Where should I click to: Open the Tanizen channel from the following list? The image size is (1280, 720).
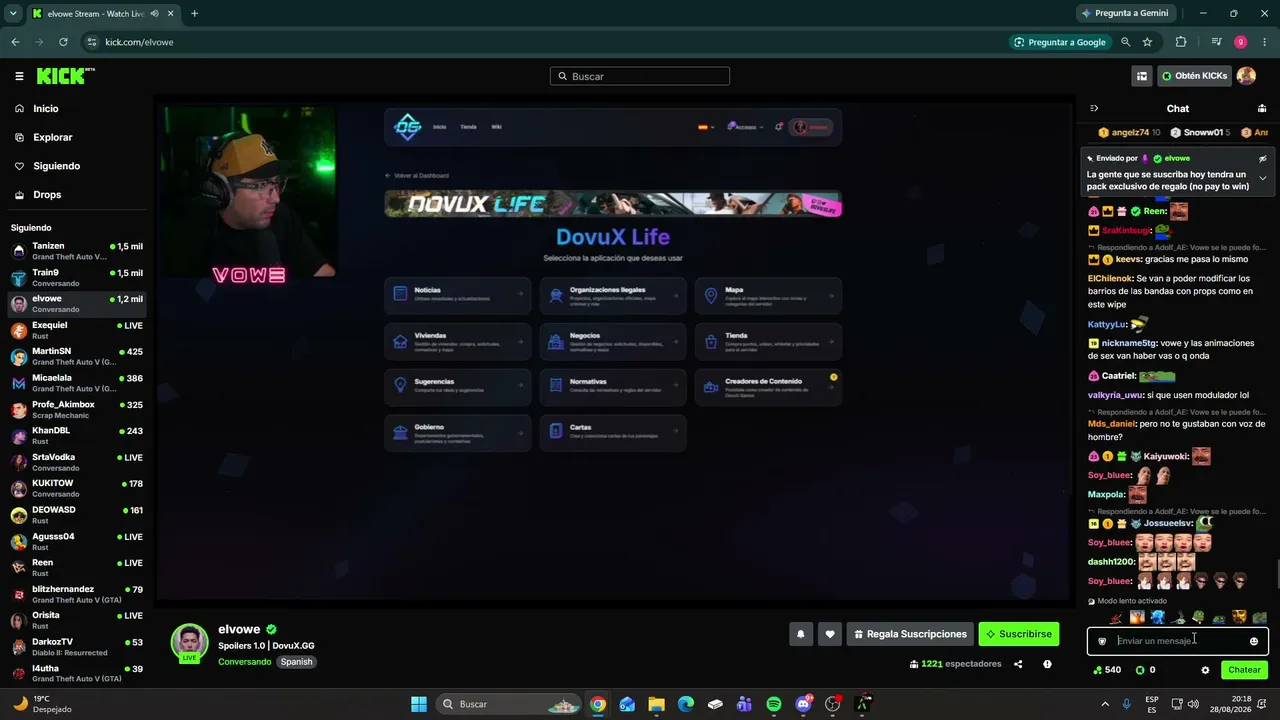(77, 251)
